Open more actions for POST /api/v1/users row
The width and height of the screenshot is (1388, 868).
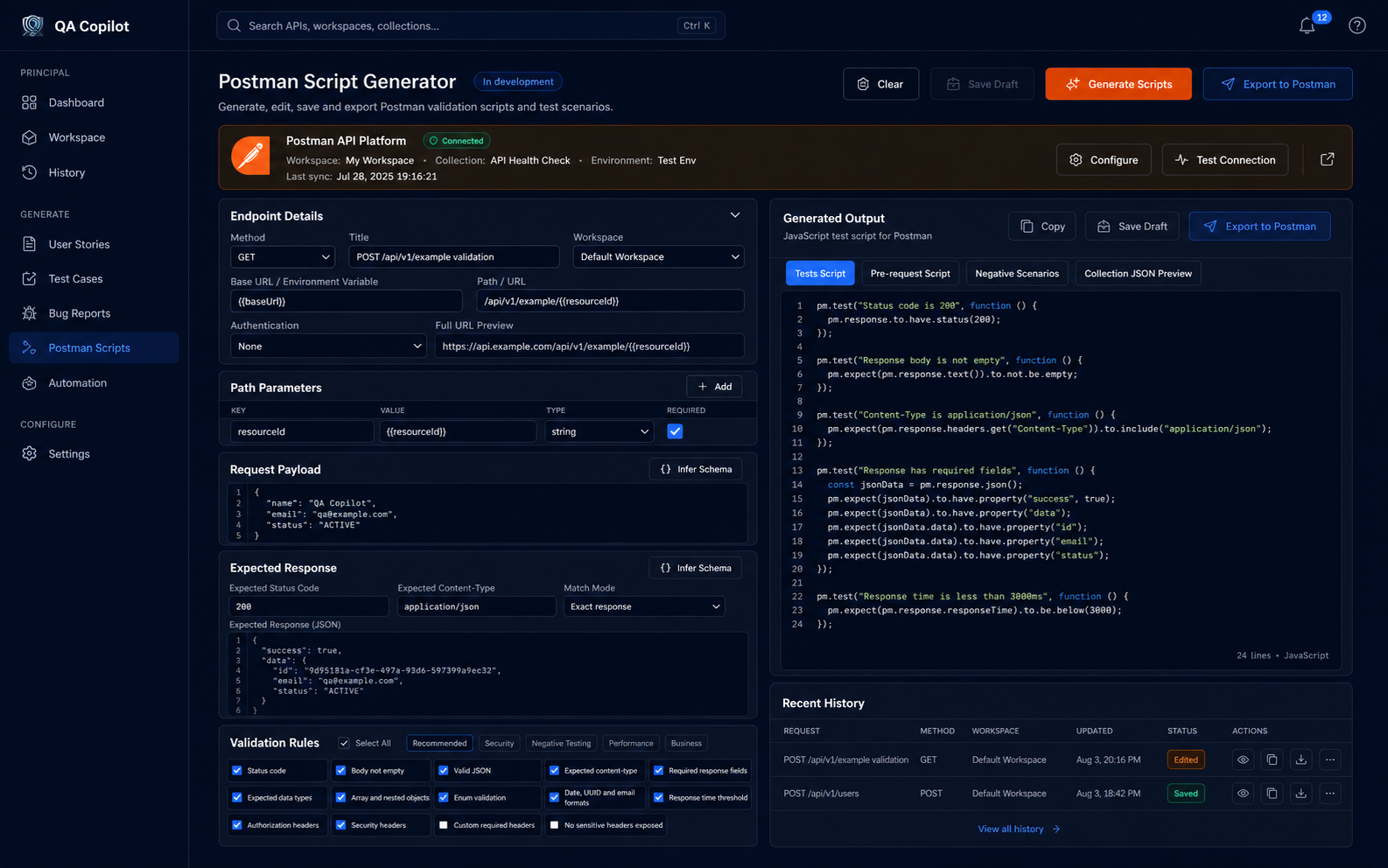(x=1330, y=794)
